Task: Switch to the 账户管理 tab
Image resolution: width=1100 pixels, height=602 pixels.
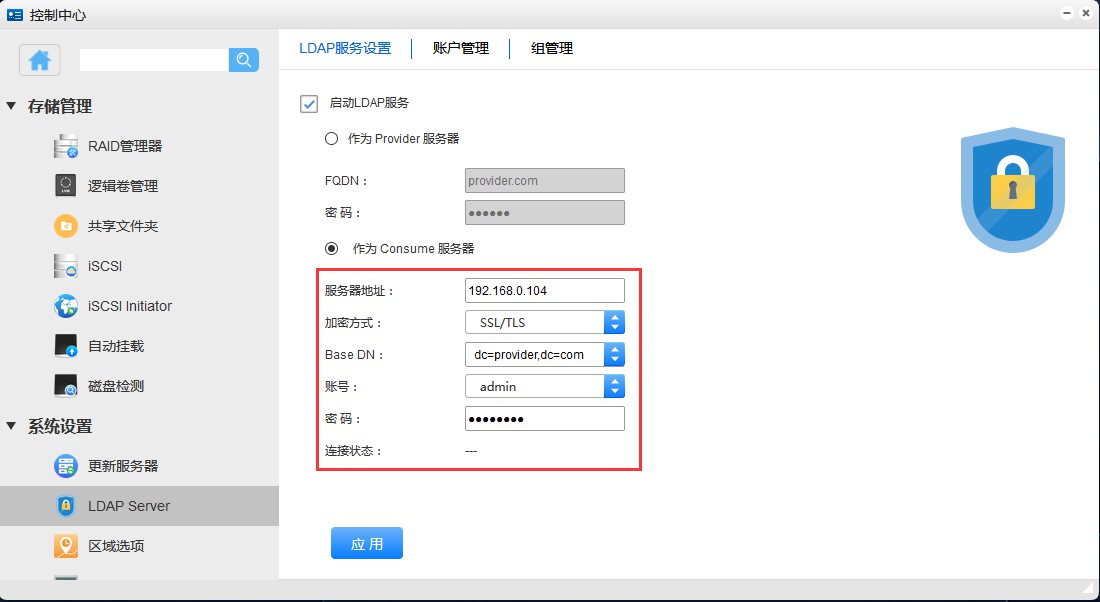Action: (460, 48)
